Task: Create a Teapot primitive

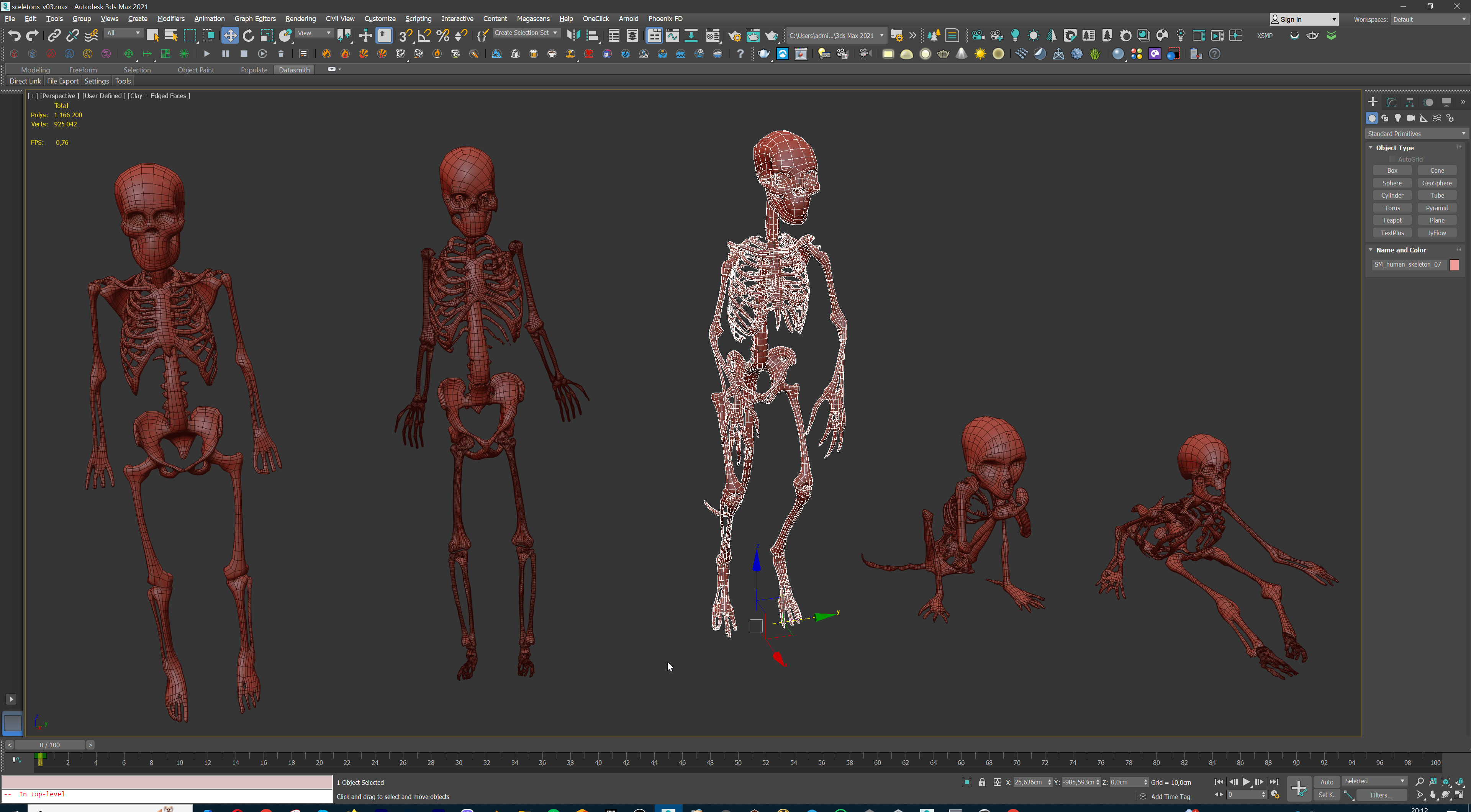Action: tap(1392, 220)
